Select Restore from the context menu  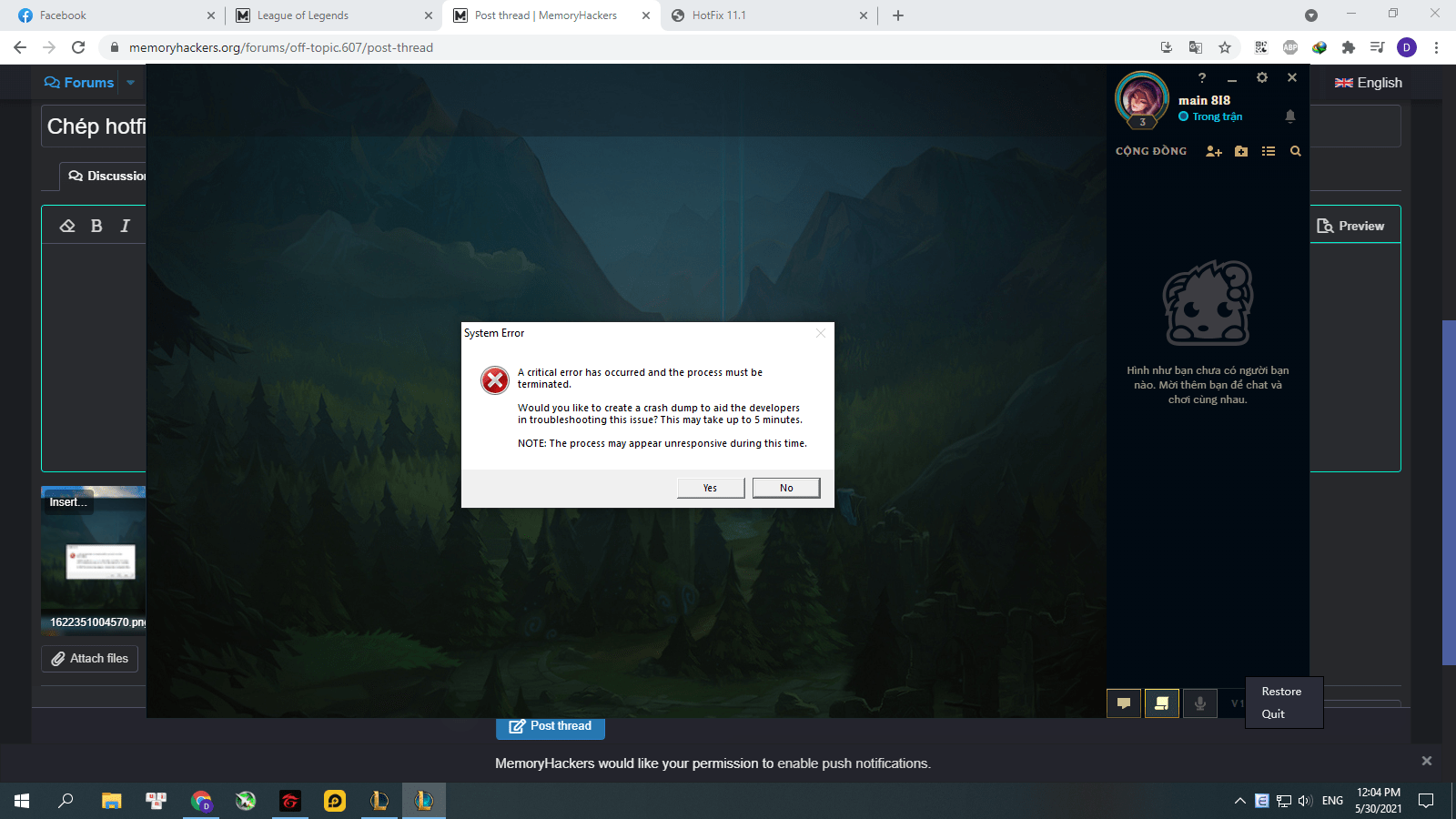(1281, 692)
